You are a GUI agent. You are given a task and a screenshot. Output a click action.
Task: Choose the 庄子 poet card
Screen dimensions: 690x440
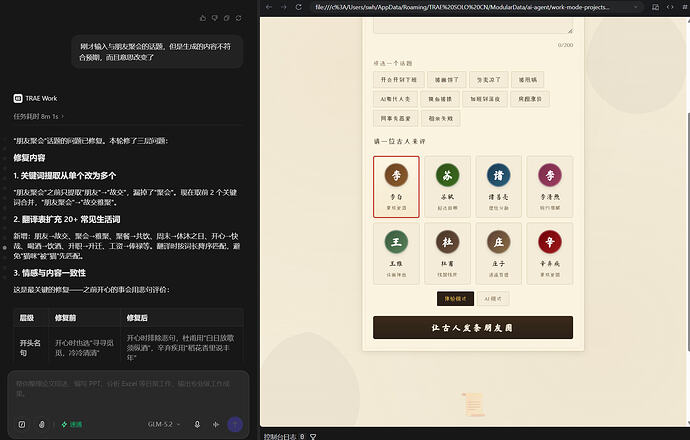pos(499,253)
